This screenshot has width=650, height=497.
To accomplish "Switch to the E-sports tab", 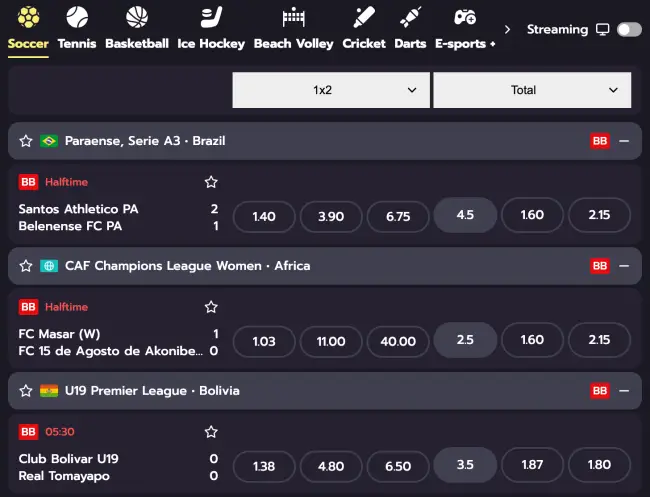I will (465, 18).
